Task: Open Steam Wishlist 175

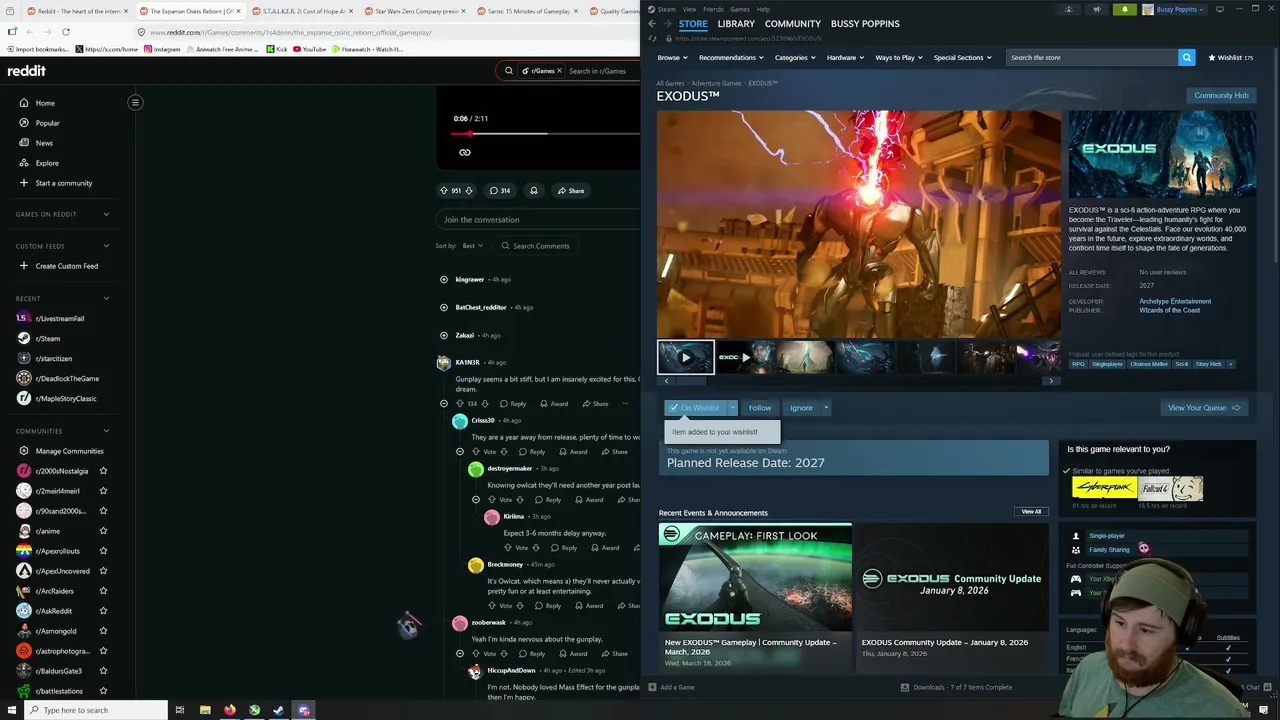Action: coord(1230,58)
